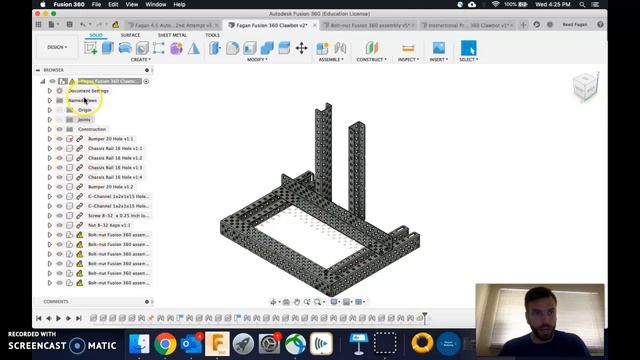Select the Hole tool

click(x=142, y=48)
